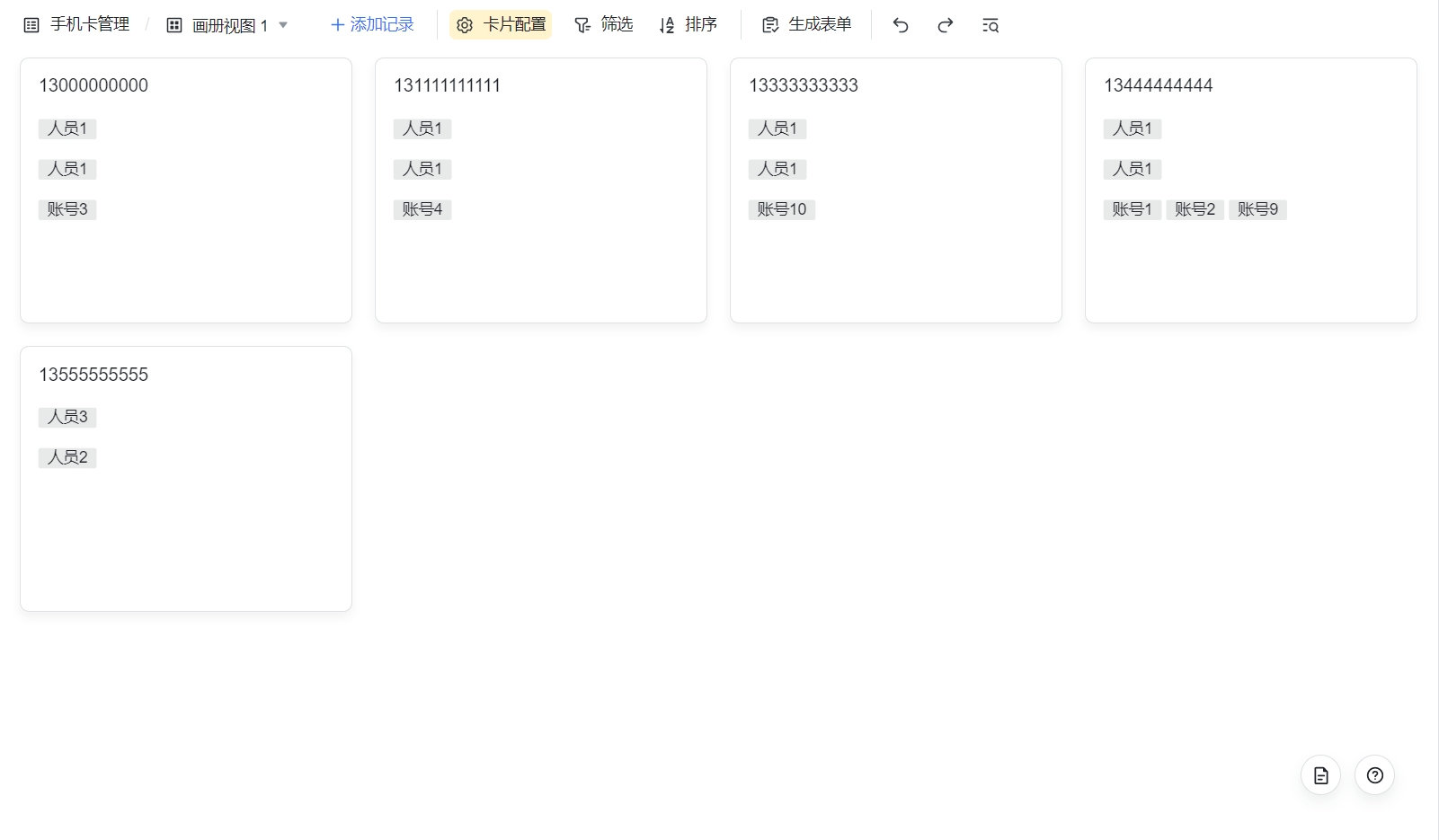
Task: Click the 人员3 tag
Action: (x=67, y=417)
